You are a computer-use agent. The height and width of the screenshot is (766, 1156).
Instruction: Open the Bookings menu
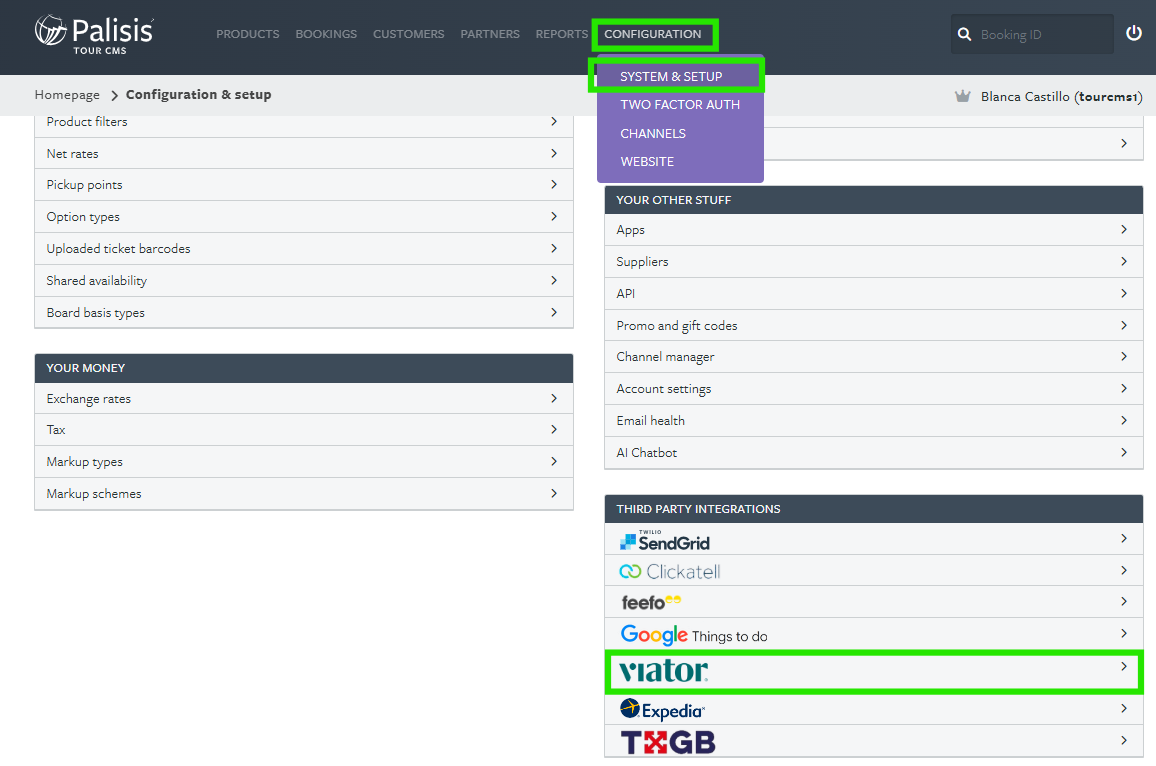coord(326,34)
